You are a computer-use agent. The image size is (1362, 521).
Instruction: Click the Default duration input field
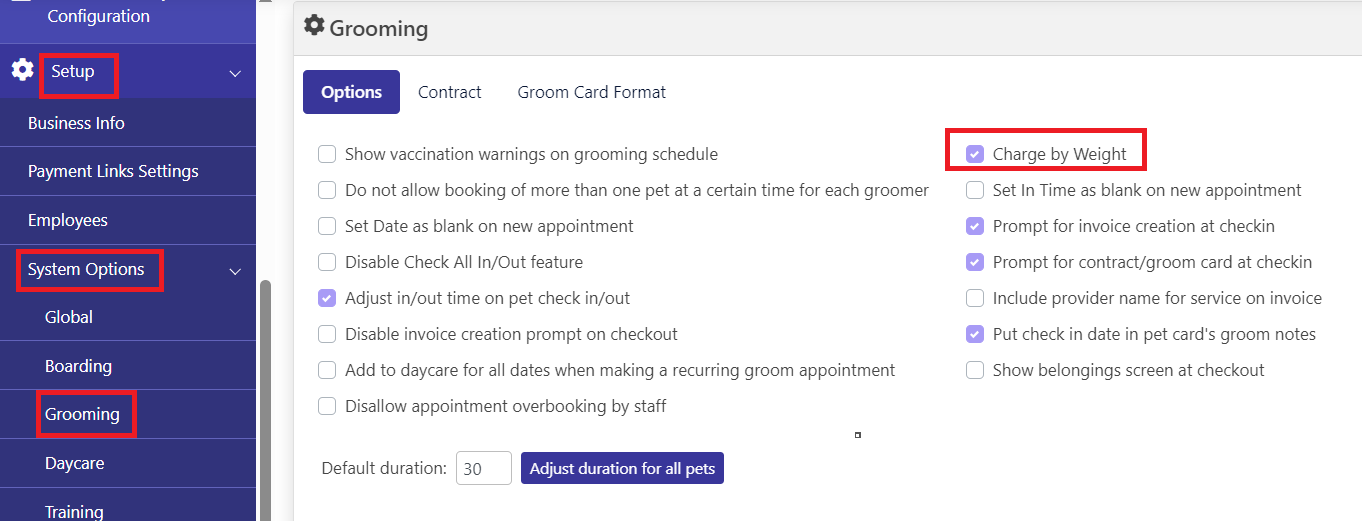click(484, 468)
